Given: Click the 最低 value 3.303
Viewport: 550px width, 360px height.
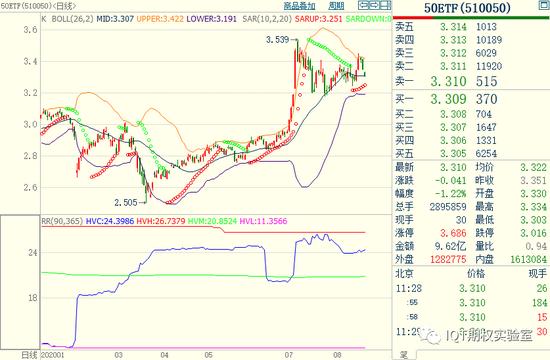Looking at the screenshot, I should 533,220.
